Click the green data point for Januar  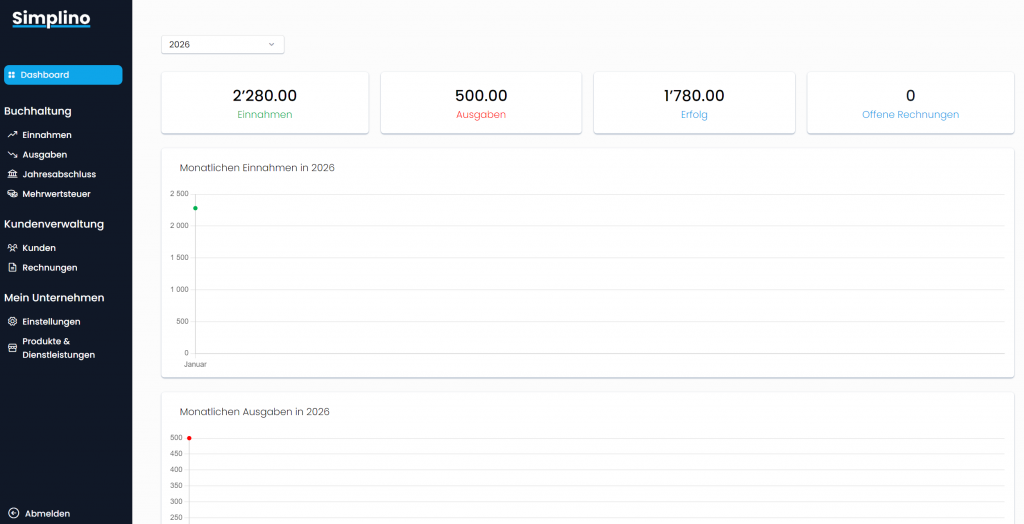click(195, 208)
